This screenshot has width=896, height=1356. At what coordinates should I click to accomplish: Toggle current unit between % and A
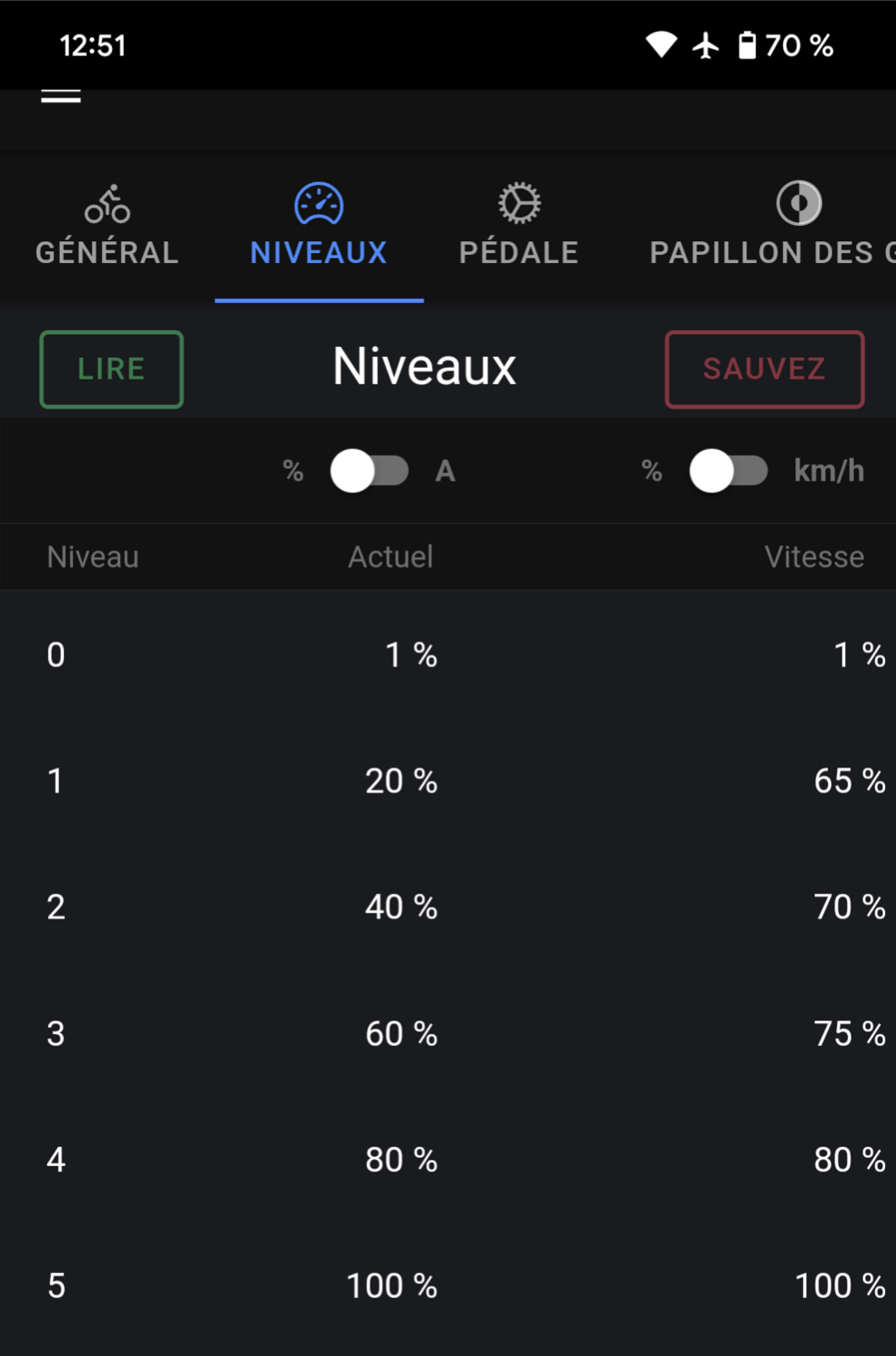pos(369,471)
